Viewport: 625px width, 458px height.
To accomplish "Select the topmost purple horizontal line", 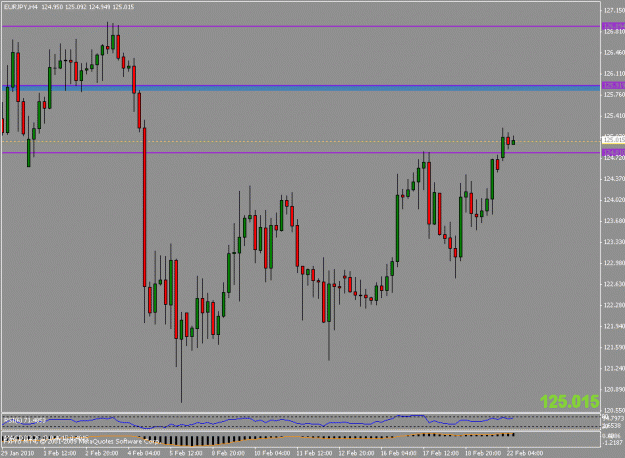I will point(301,26).
